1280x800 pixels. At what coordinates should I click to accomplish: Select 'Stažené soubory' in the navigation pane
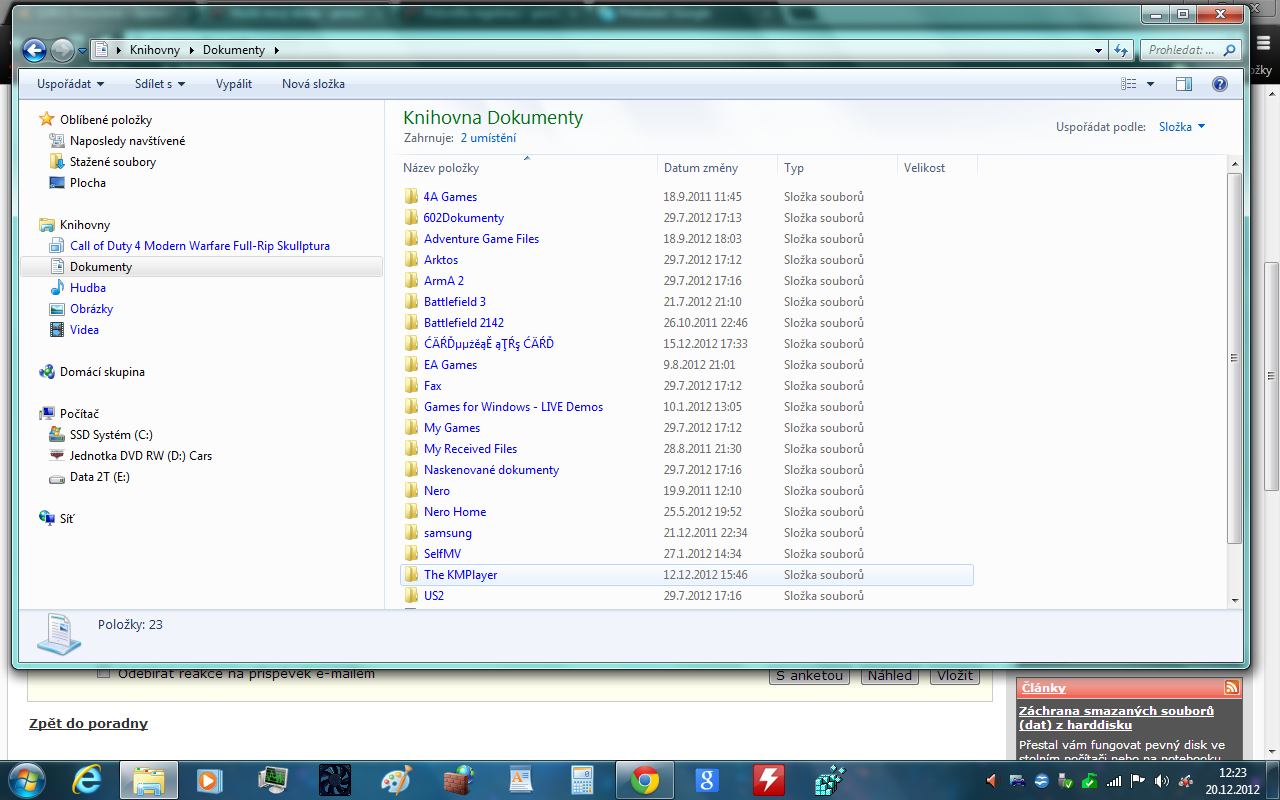[x=113, y=162]
